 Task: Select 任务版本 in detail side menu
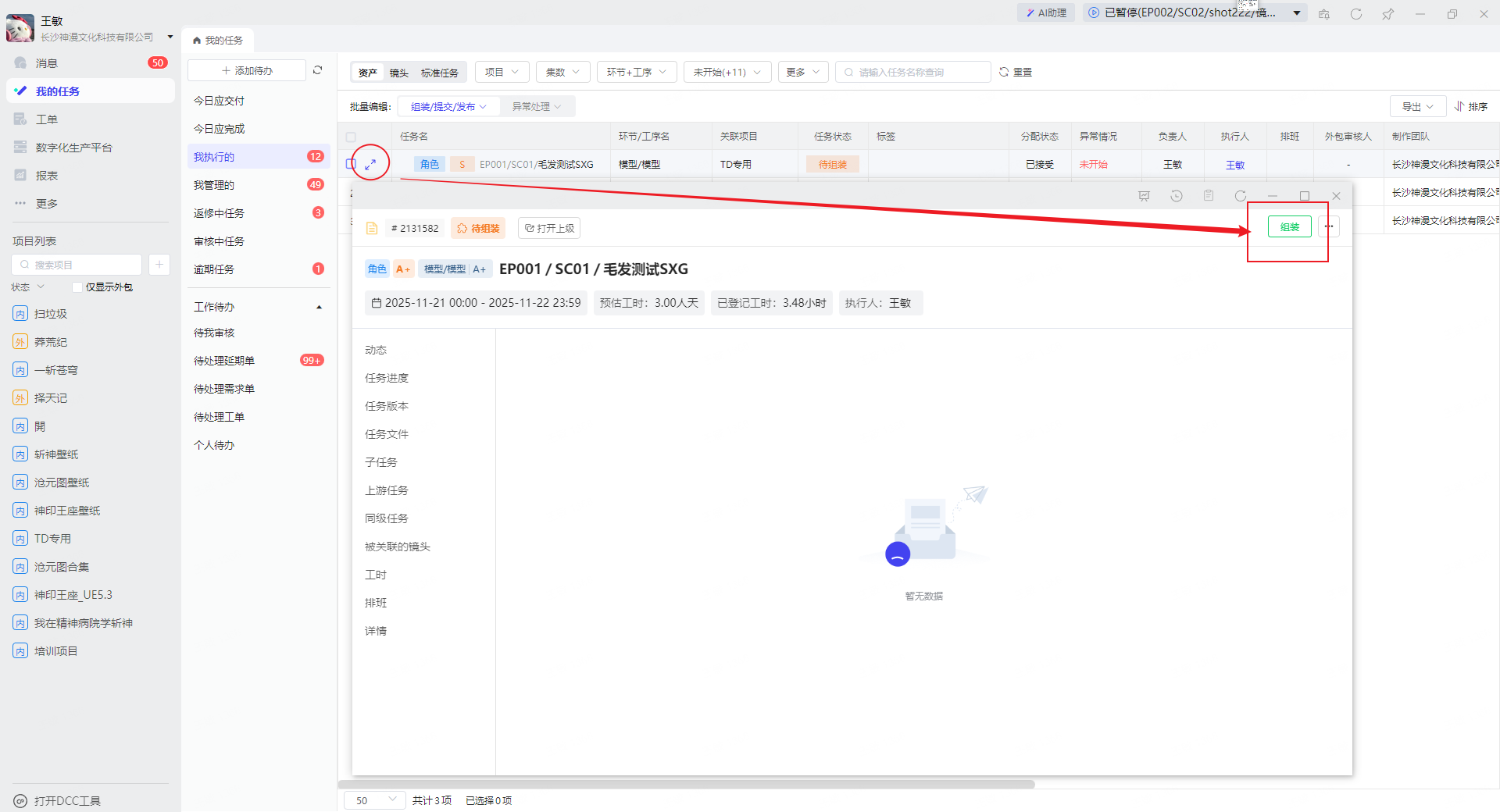click(x=387, y=406)
